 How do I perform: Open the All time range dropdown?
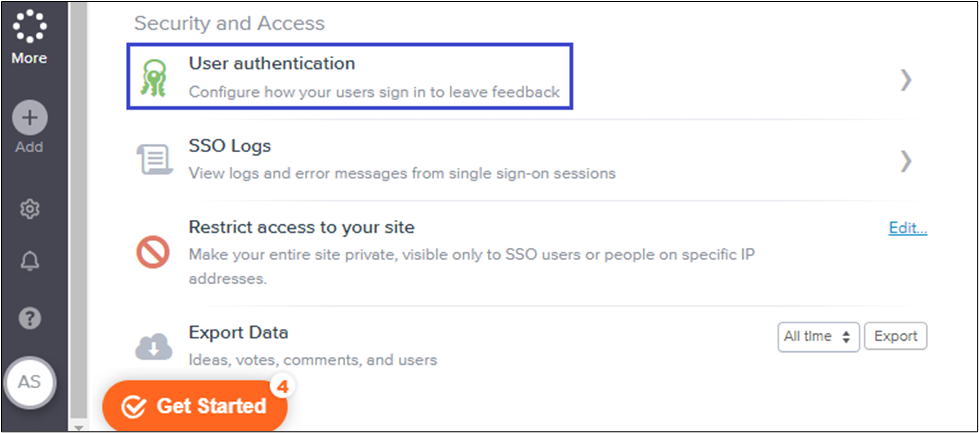point(817,337)
